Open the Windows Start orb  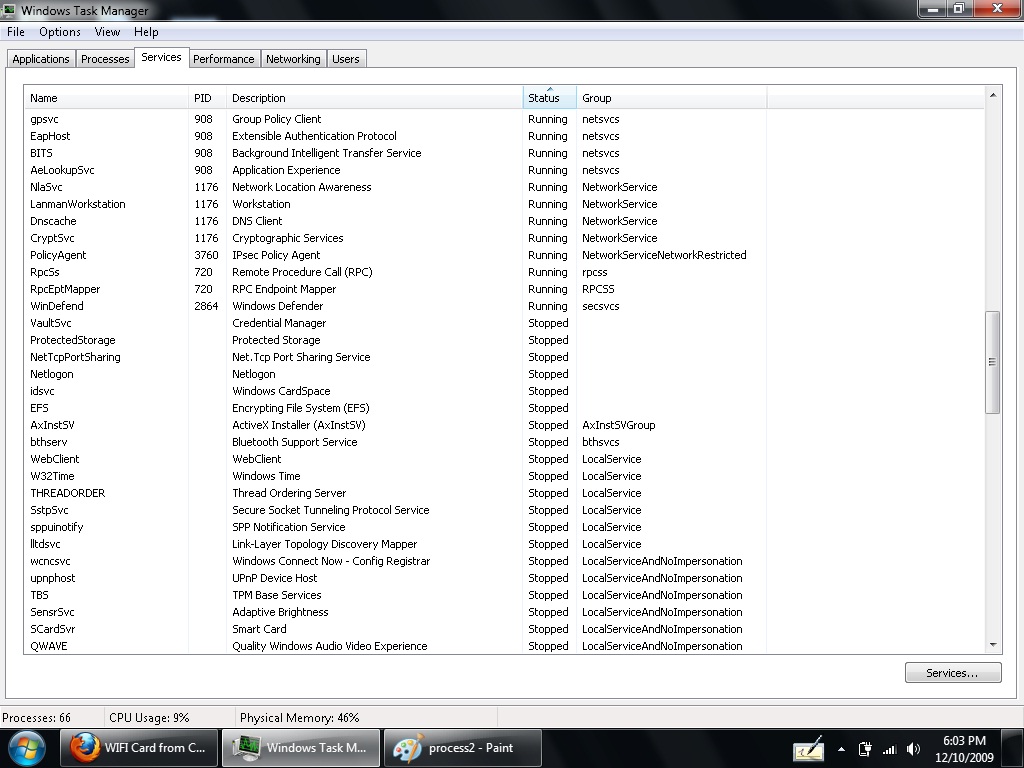(25, 748)
